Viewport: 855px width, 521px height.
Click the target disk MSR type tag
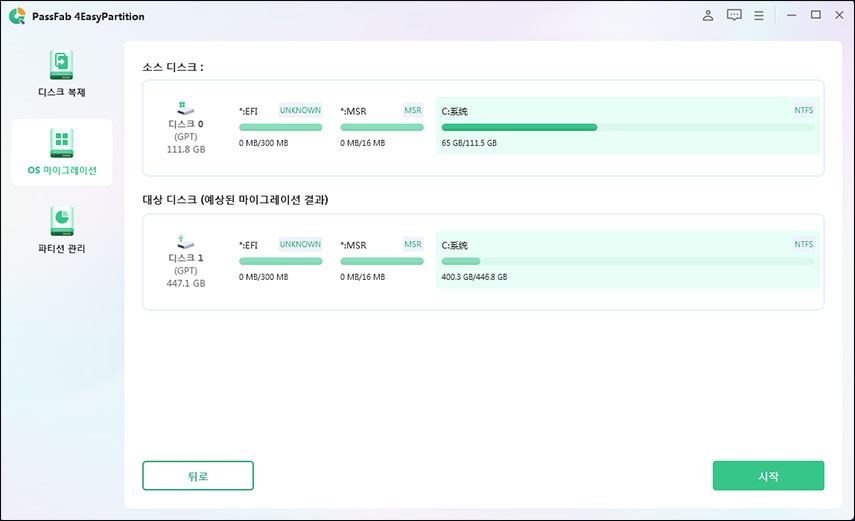(x=413, y=244)
